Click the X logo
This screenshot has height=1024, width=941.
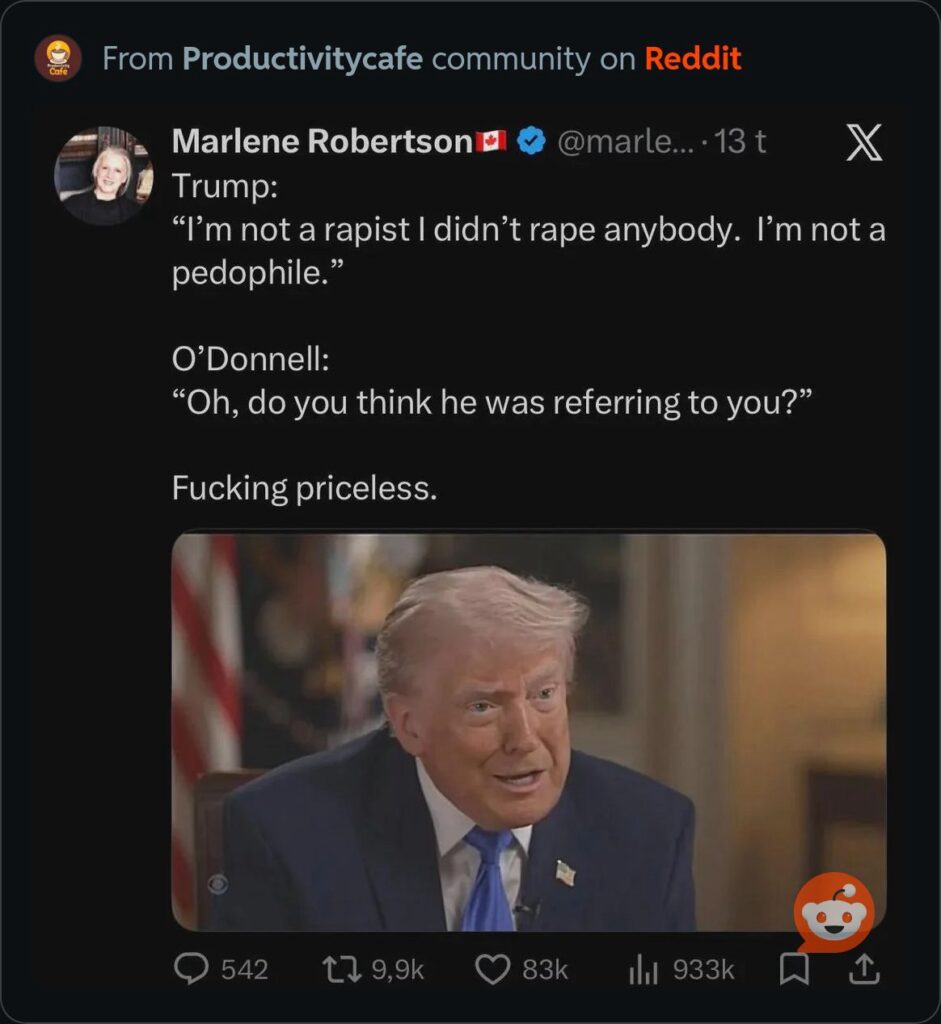pyautogui.click(x=864, y=145)
